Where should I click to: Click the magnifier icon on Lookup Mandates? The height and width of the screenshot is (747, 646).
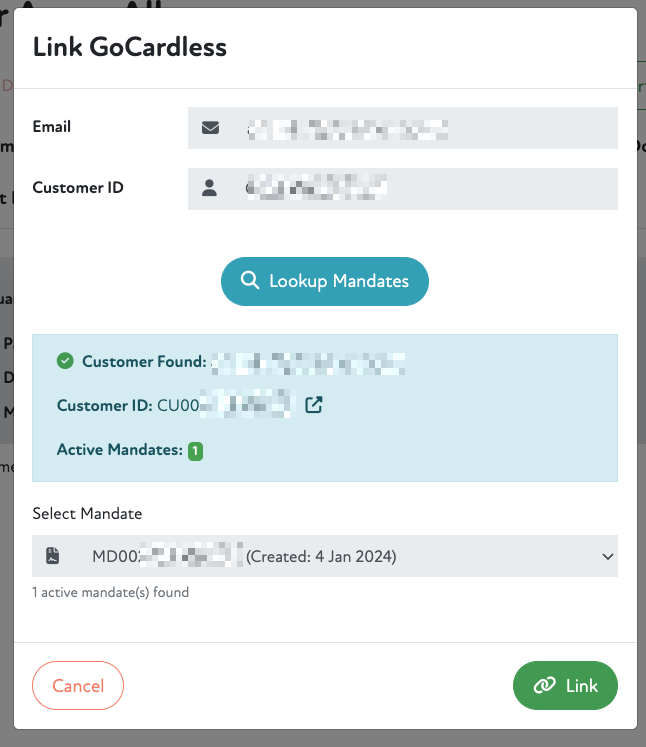pyautogui.click(x=250, y=281)
